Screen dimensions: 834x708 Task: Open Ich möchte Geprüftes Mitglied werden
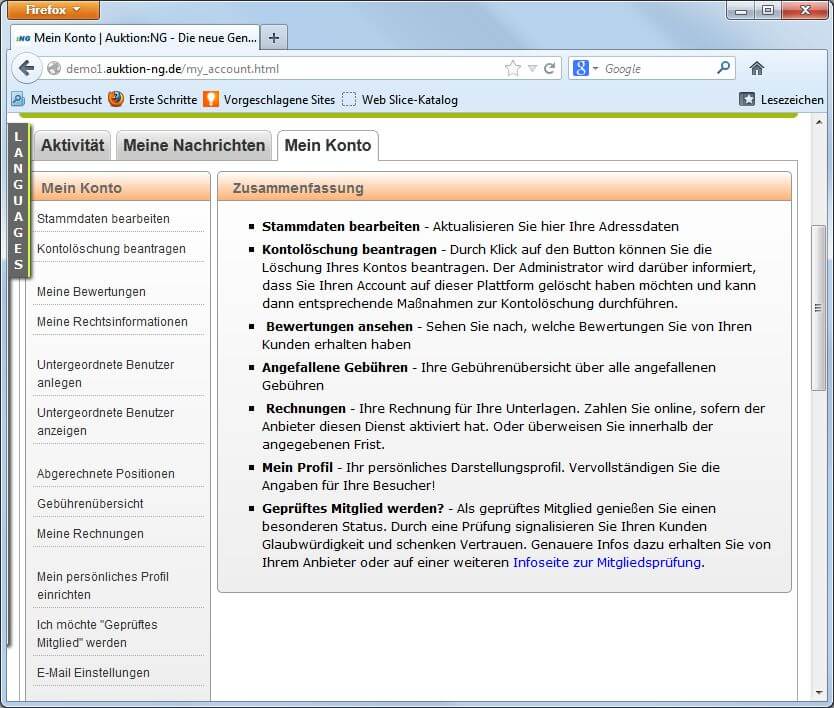97,633
